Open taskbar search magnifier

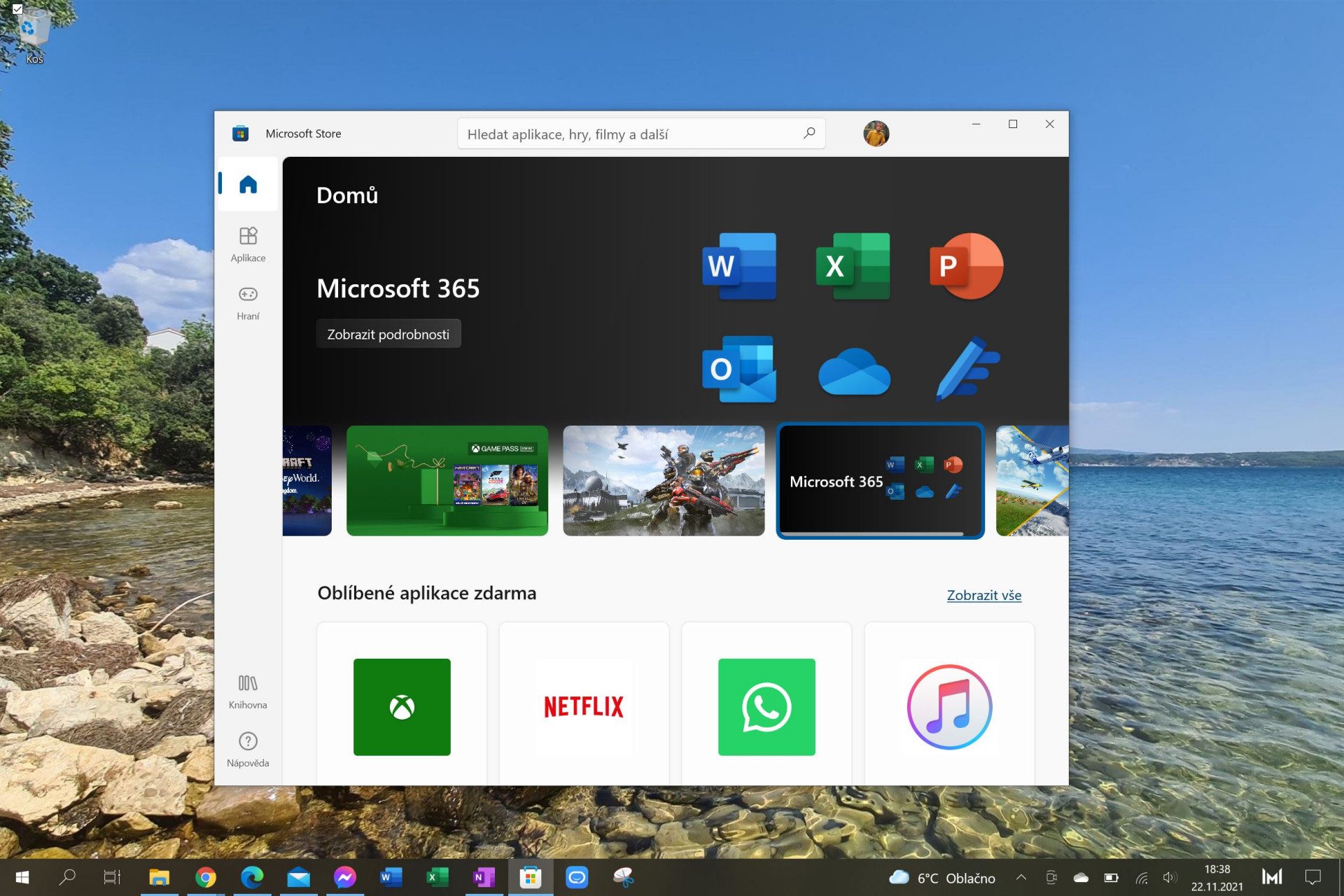(x=67, y=877)
